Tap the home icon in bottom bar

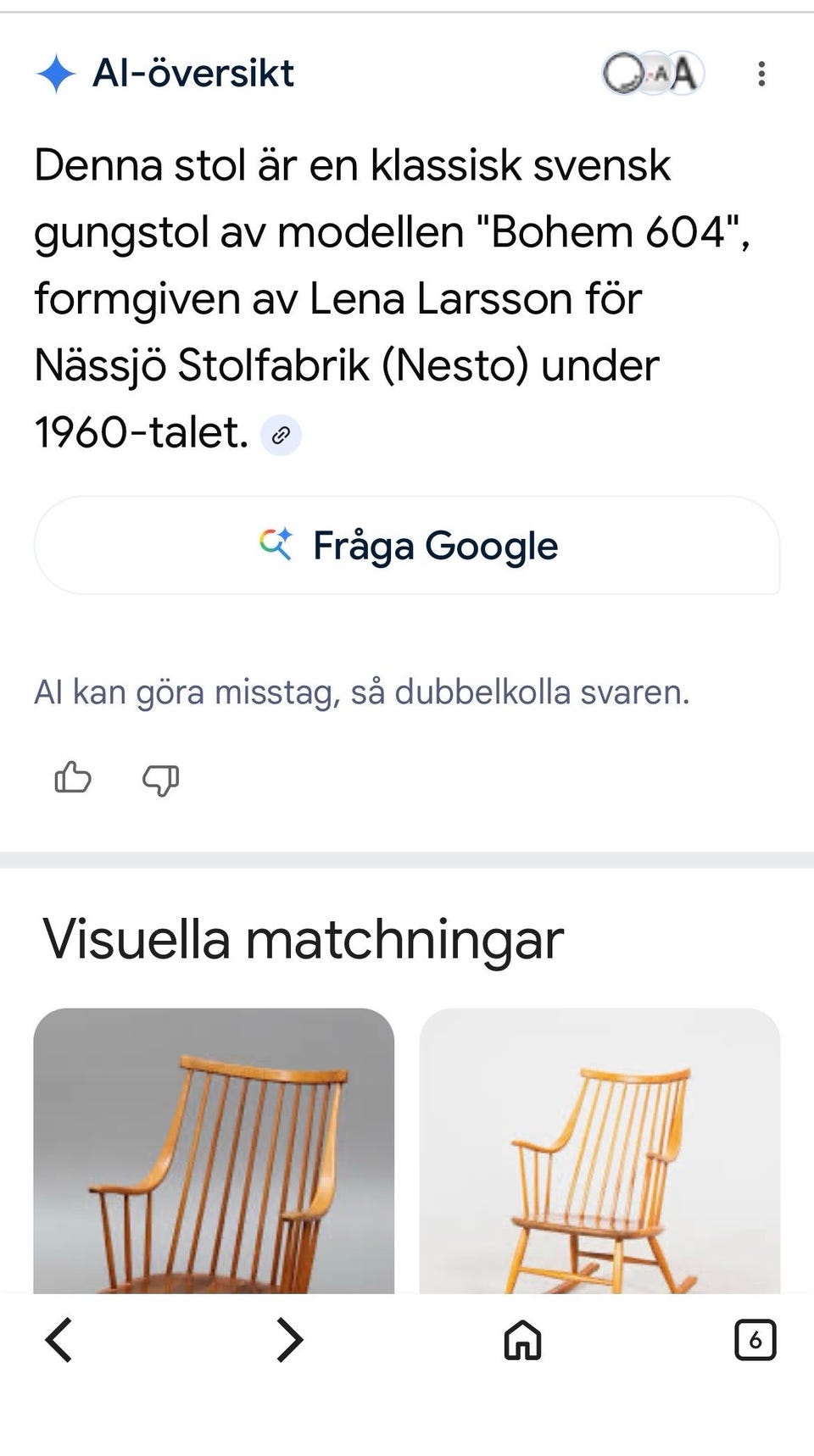tap(522, 1341)
